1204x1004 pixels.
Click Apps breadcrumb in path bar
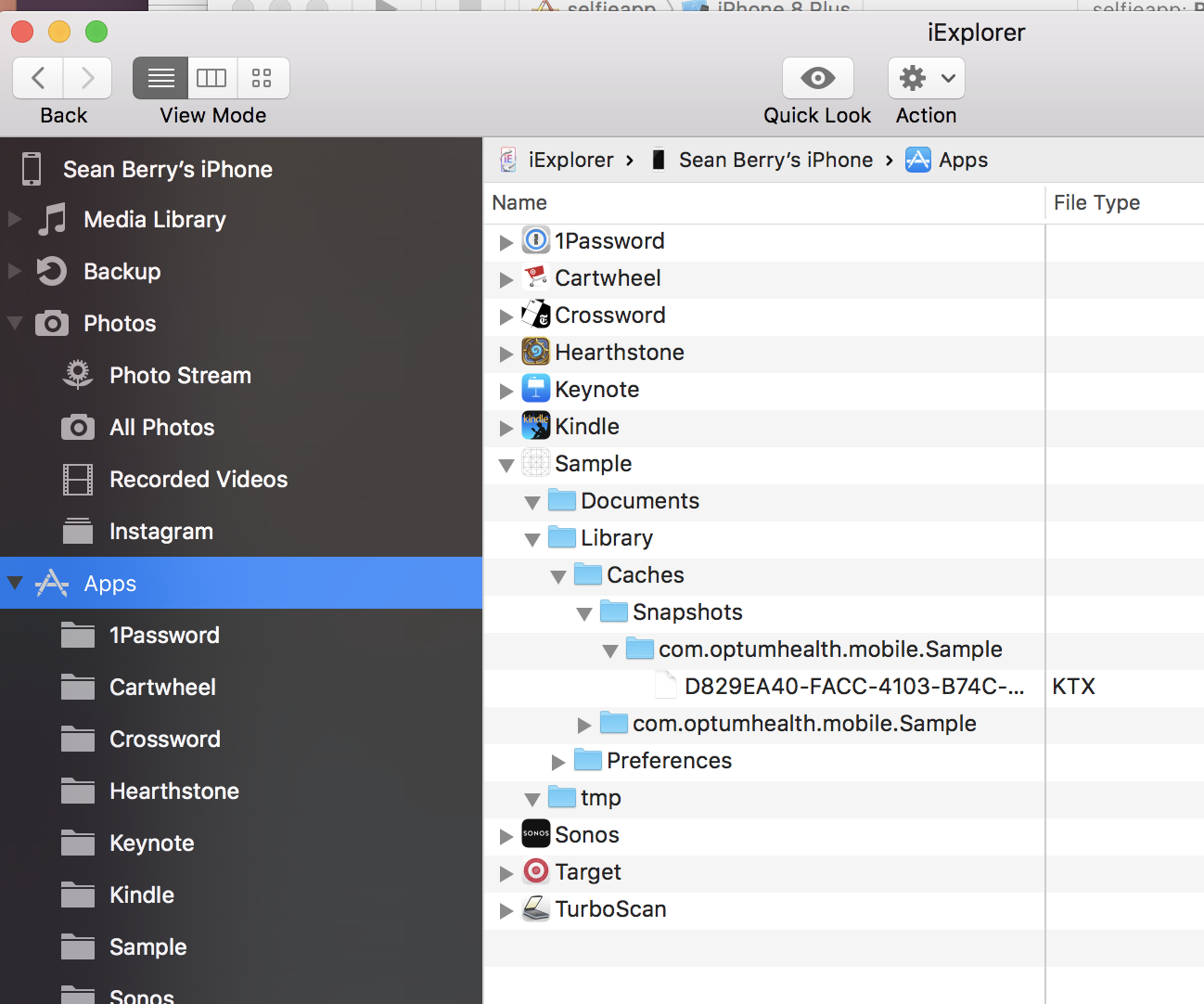click(x=947, y=160)
